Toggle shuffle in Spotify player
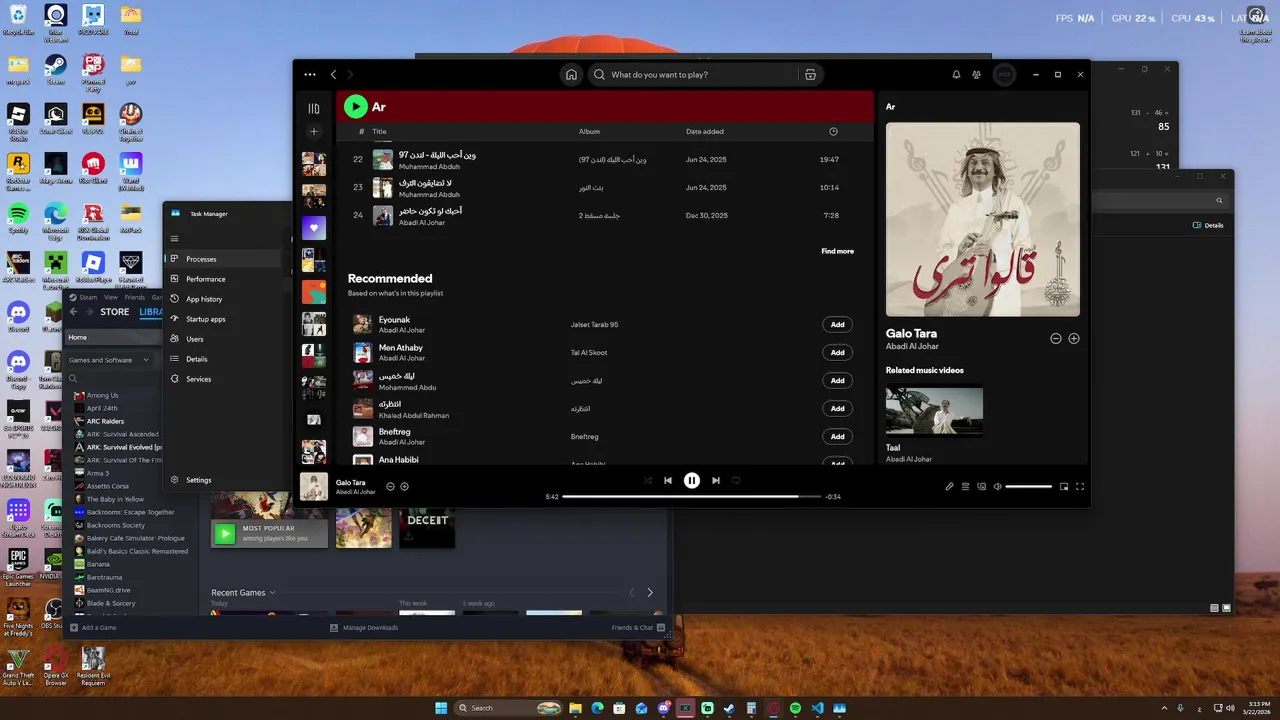 pos(647,480)
